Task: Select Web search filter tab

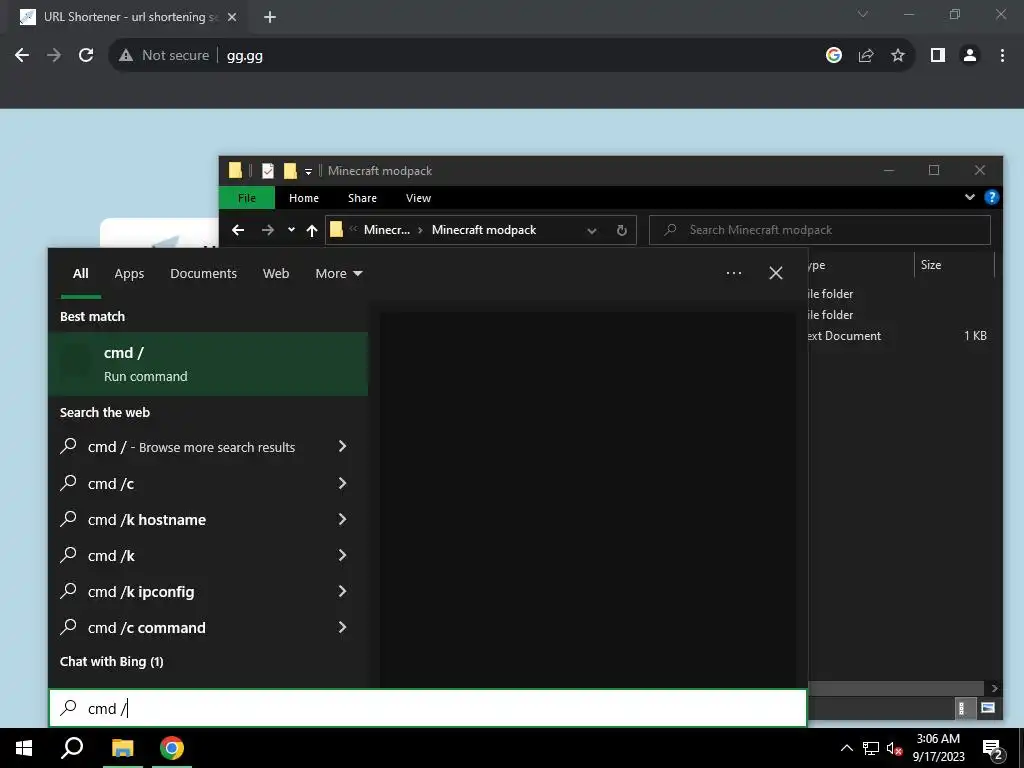Action: pos(276,274)
